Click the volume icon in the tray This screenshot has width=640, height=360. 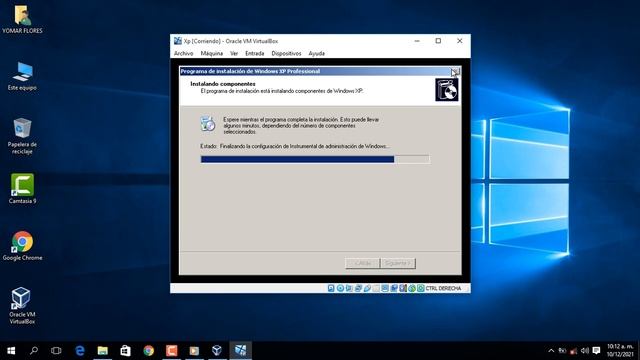pyautogui.click(x=585, y=351)
